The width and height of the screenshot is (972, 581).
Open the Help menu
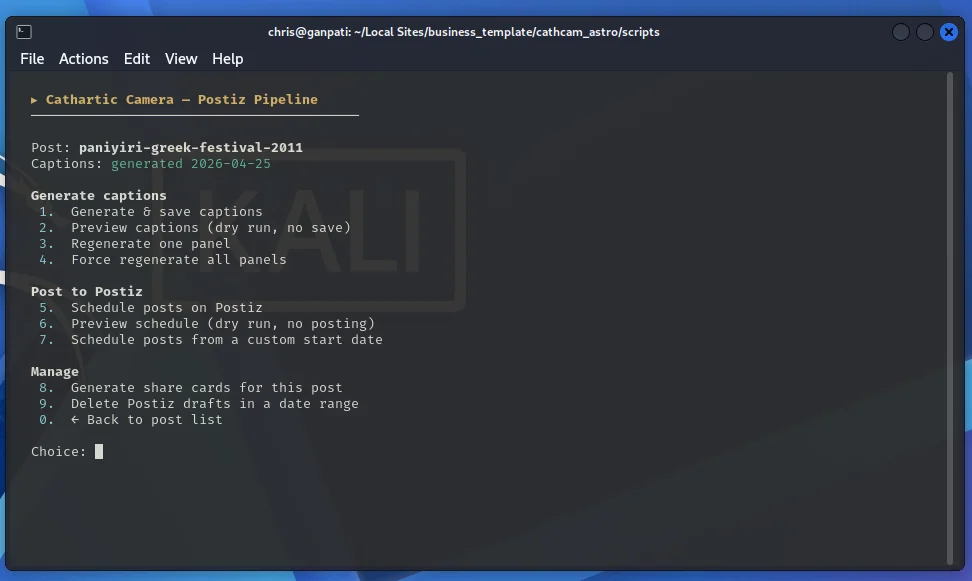[x=228, y=59]
